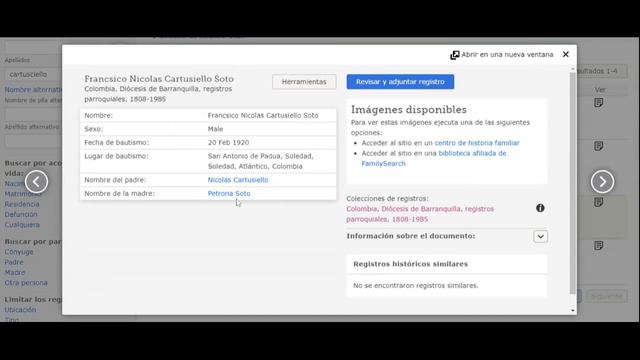Screen dimensions: 640x360
Task: Close the record details dialog
Action: point(566,54)
